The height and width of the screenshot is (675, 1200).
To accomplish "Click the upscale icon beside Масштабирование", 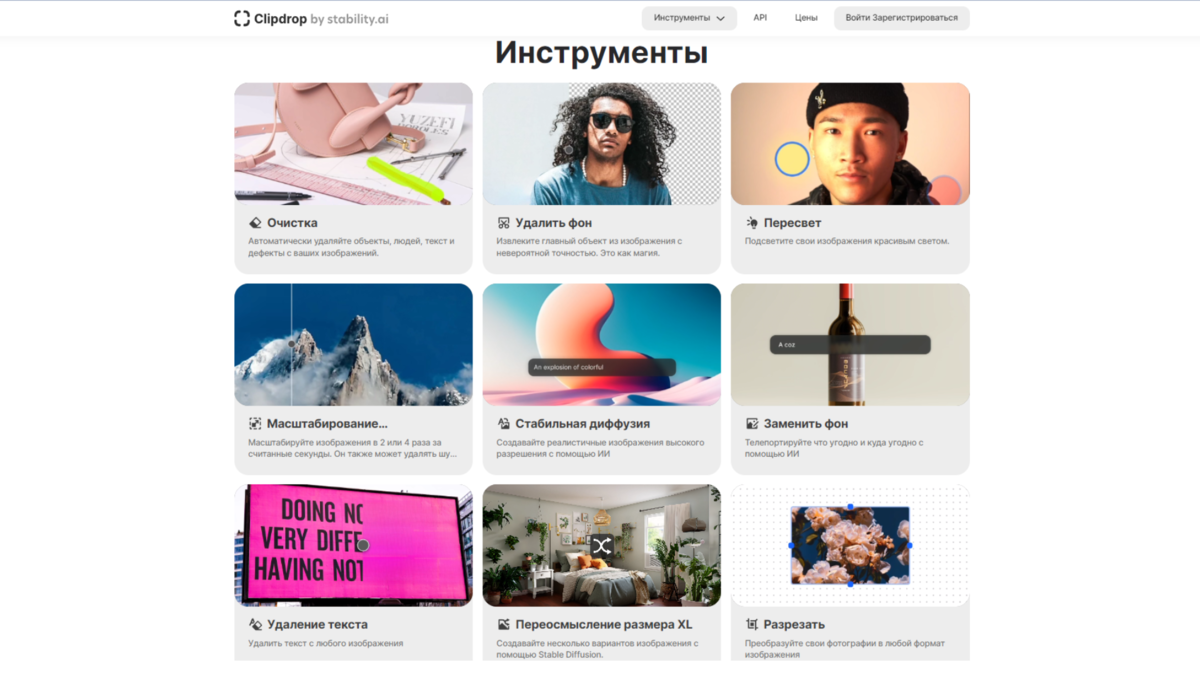I will point(255,424).
